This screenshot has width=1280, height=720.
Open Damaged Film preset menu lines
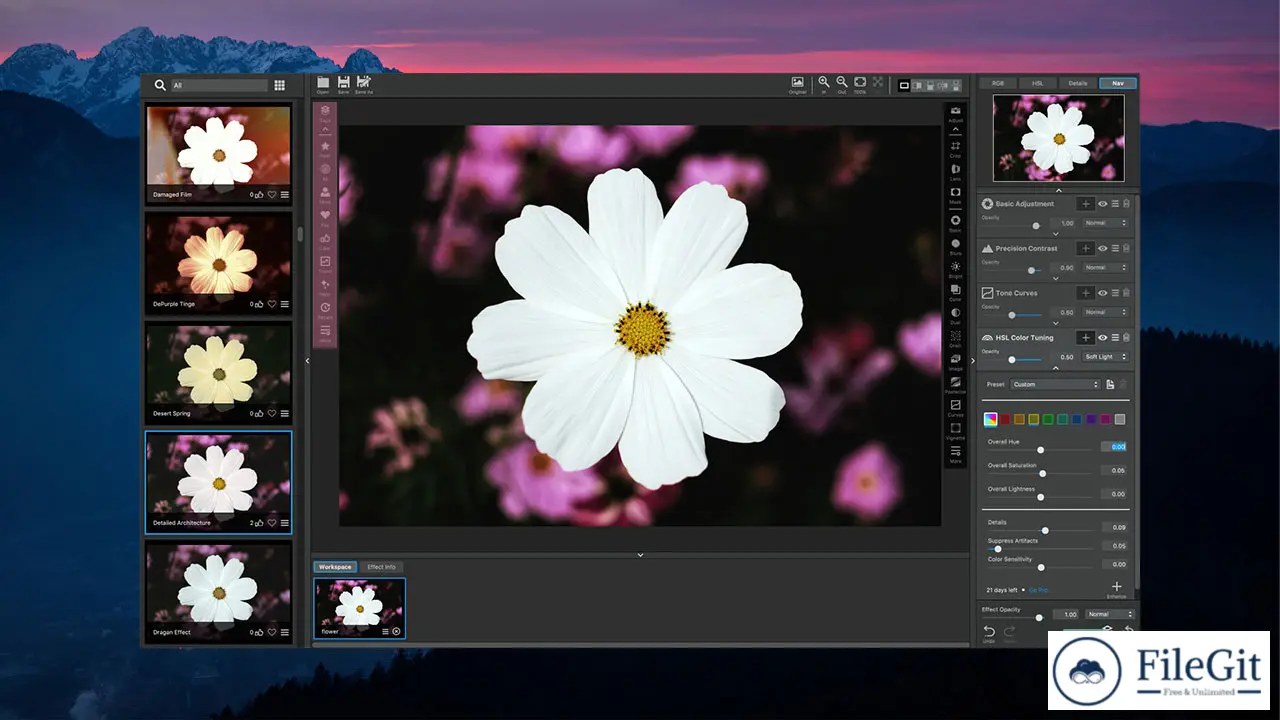tap(285, 195)
